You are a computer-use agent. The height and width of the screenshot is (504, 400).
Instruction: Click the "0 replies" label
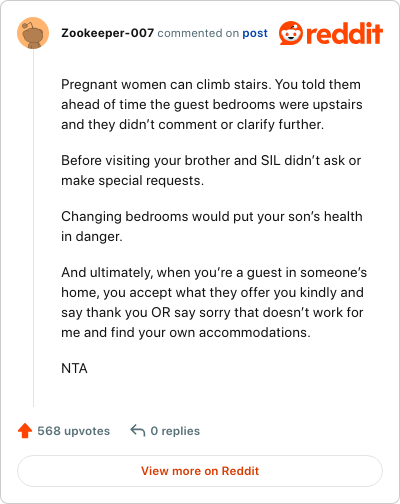175,431
